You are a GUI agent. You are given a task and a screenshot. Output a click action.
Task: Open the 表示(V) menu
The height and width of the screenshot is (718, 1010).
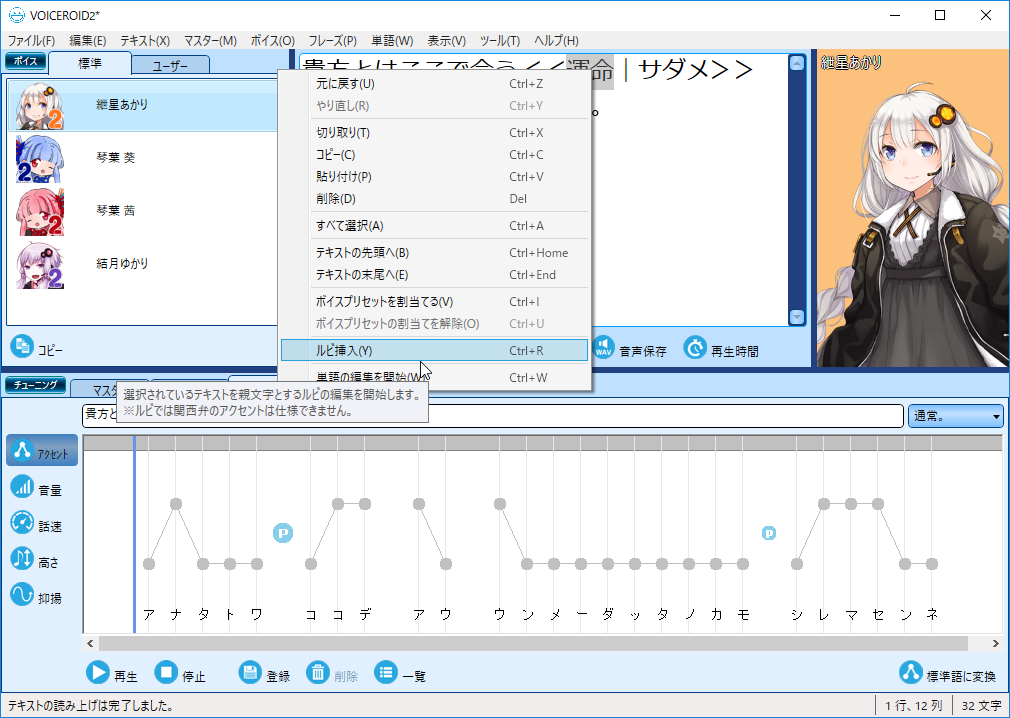pos(446,41)
